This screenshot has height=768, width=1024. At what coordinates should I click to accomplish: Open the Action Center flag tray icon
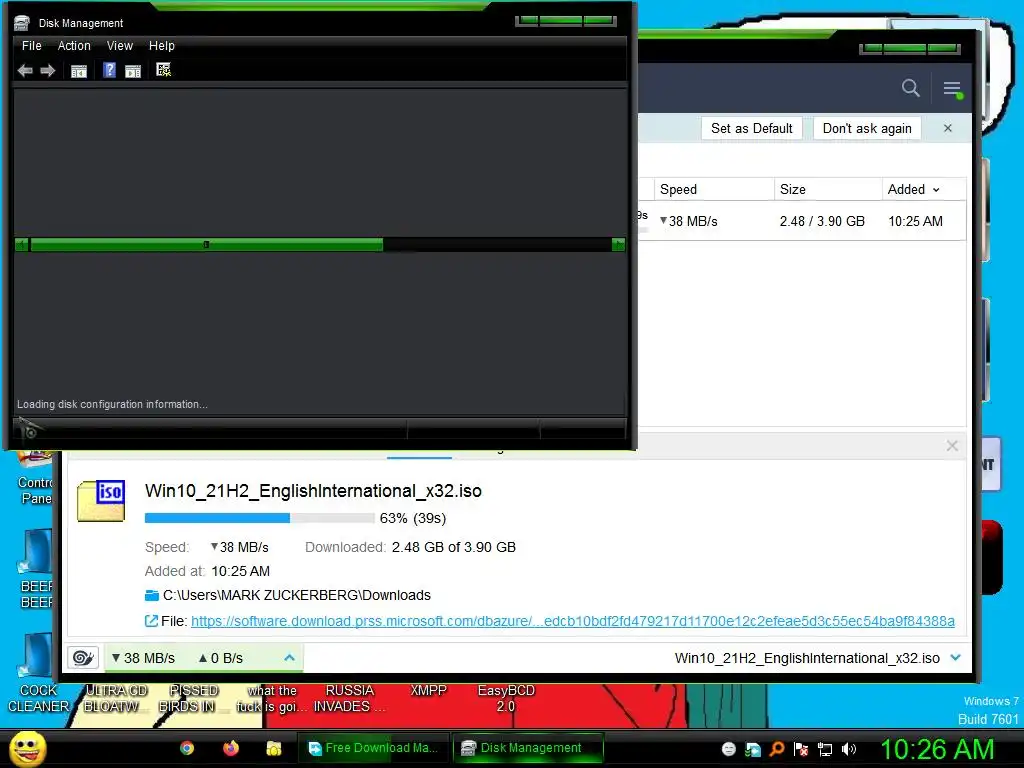click(801, 749)
